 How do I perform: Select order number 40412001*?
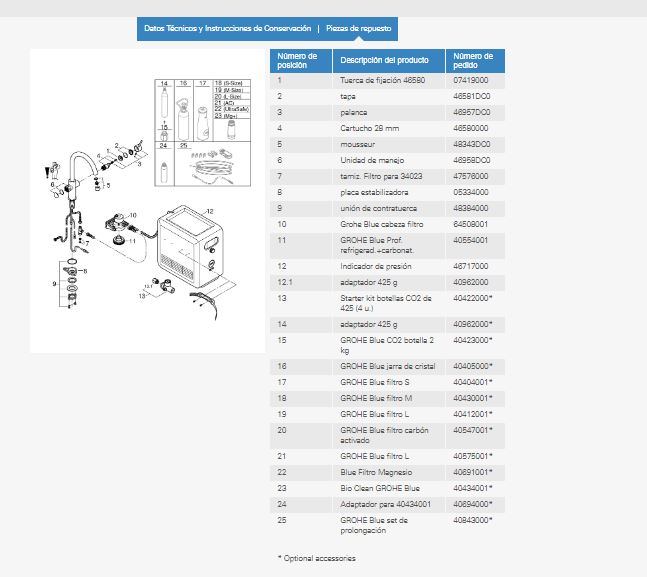click(473, 414)
